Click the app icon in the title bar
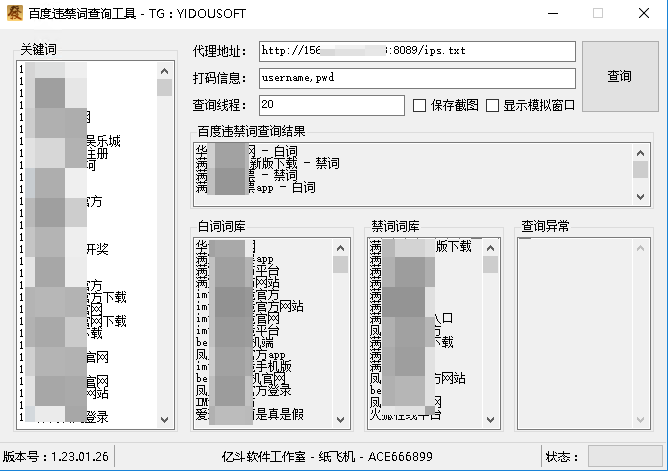The height and width of the screenshot is (471, 668). (x=15, y=13)
